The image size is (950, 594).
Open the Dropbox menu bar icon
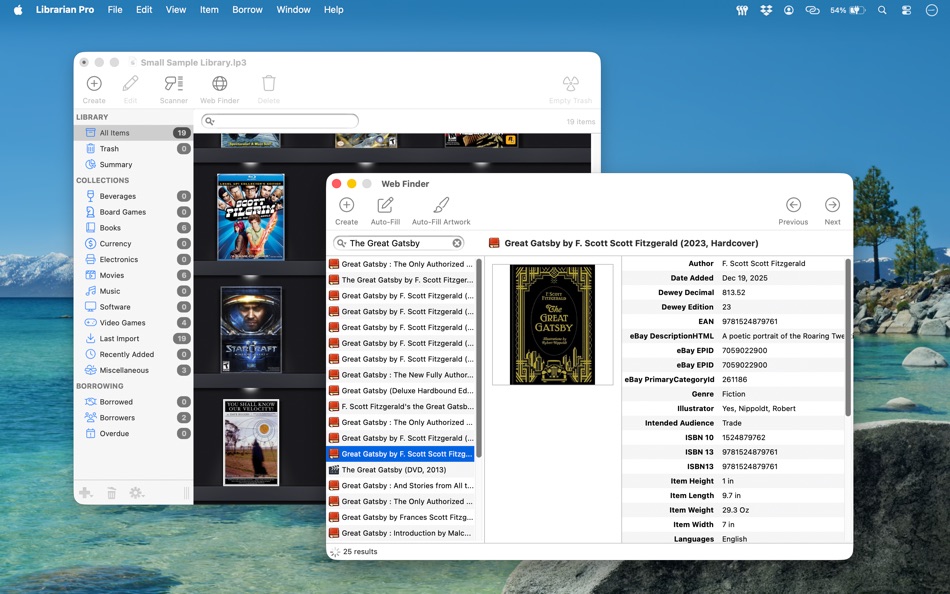click(765, 9)
